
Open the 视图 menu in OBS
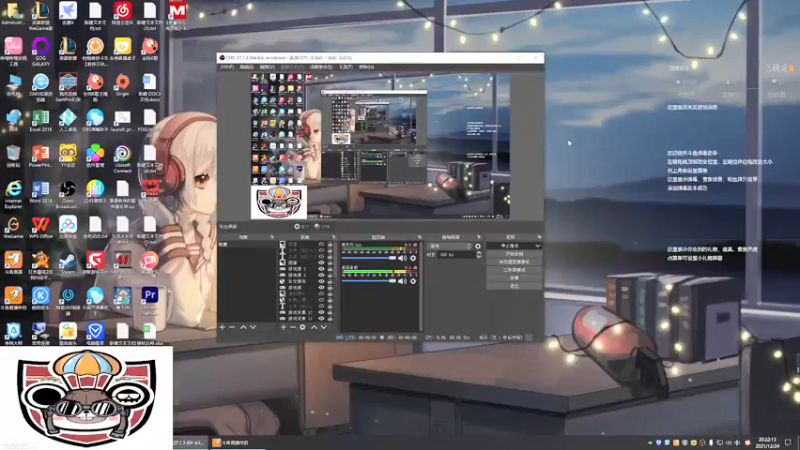[x=267, y=67]
